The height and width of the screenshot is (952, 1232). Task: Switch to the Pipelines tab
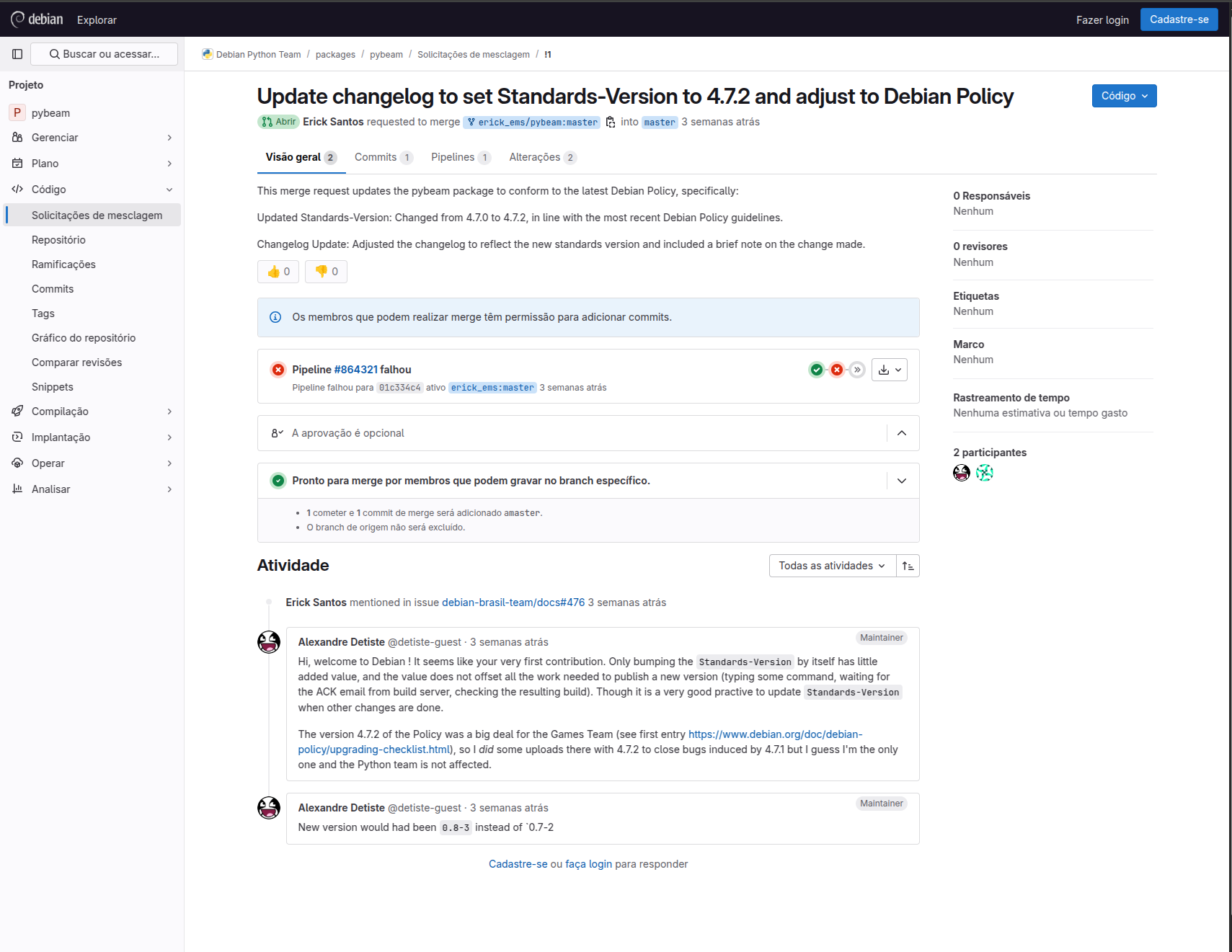(x=461, y=157)
